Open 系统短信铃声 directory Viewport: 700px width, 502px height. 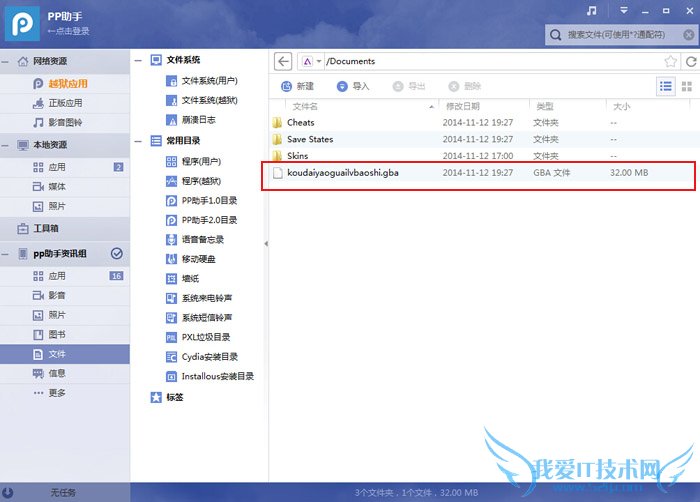[x=199, y=318]
